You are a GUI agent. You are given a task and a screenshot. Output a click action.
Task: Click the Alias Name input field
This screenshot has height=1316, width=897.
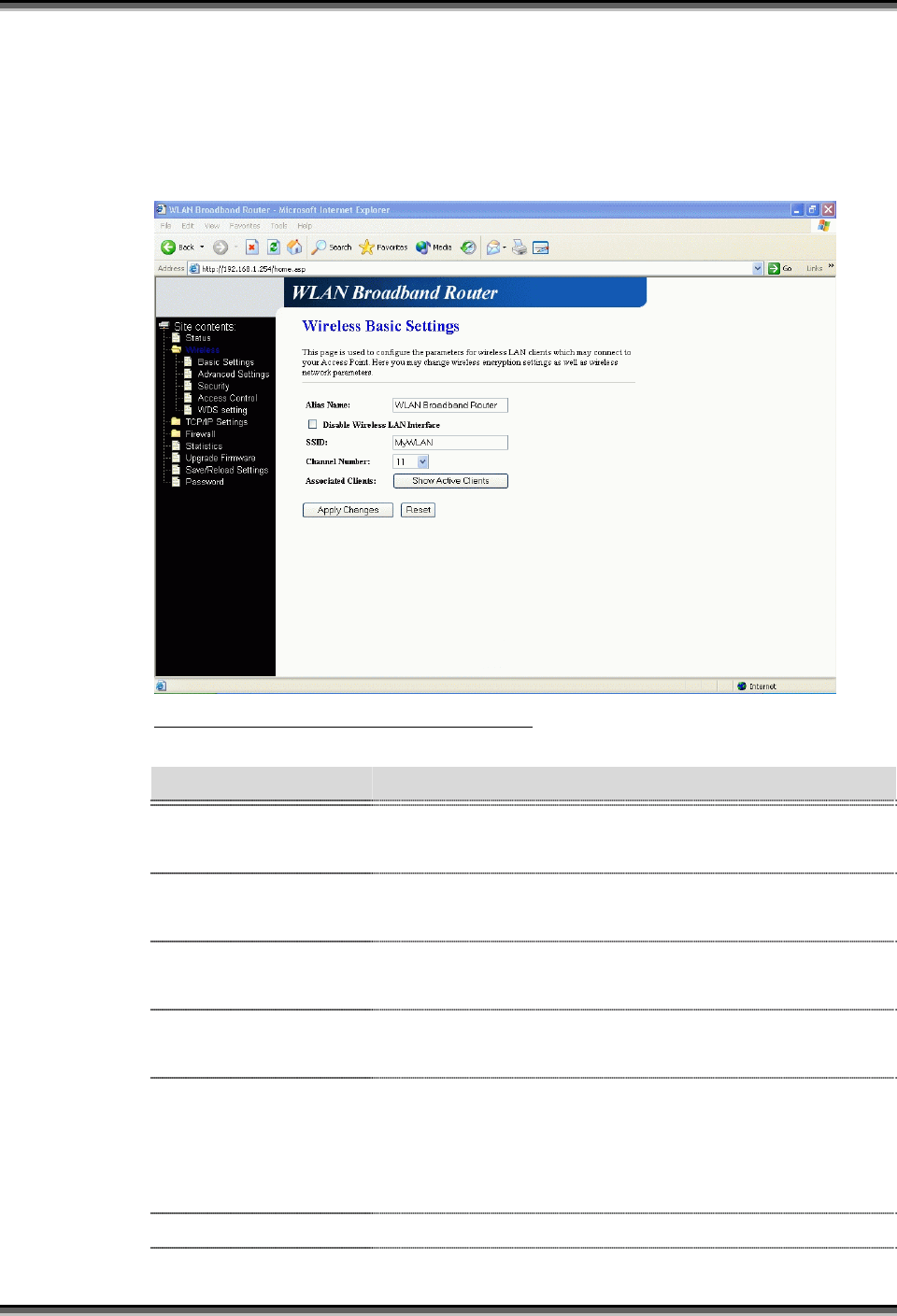[x=450, y=405]
